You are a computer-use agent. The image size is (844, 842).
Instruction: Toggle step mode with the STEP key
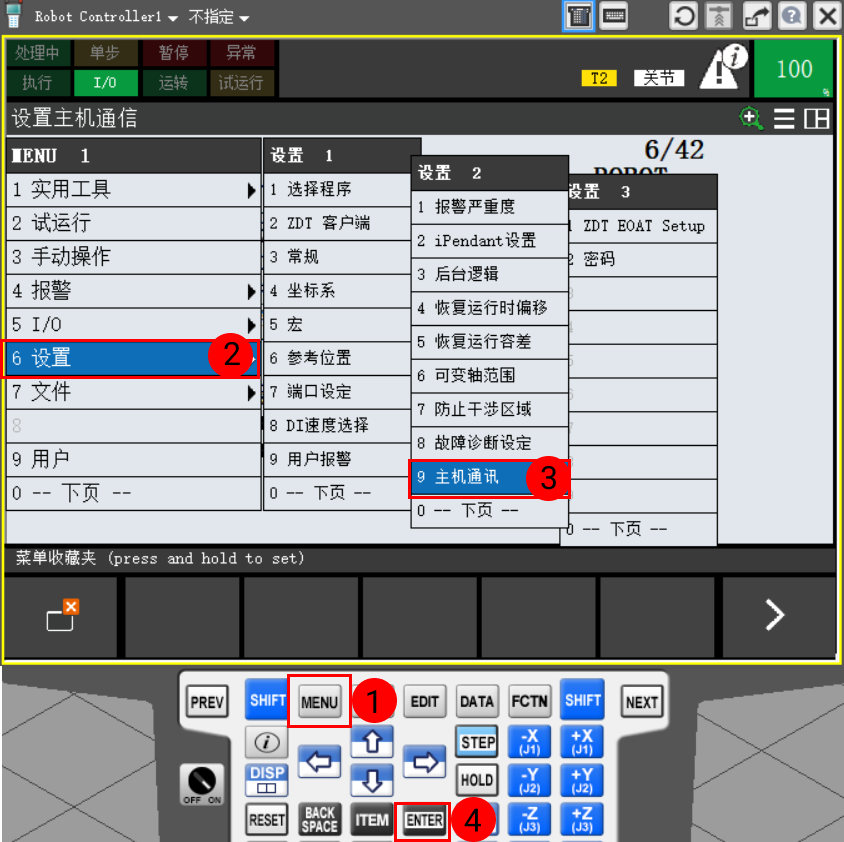[477, 741]
